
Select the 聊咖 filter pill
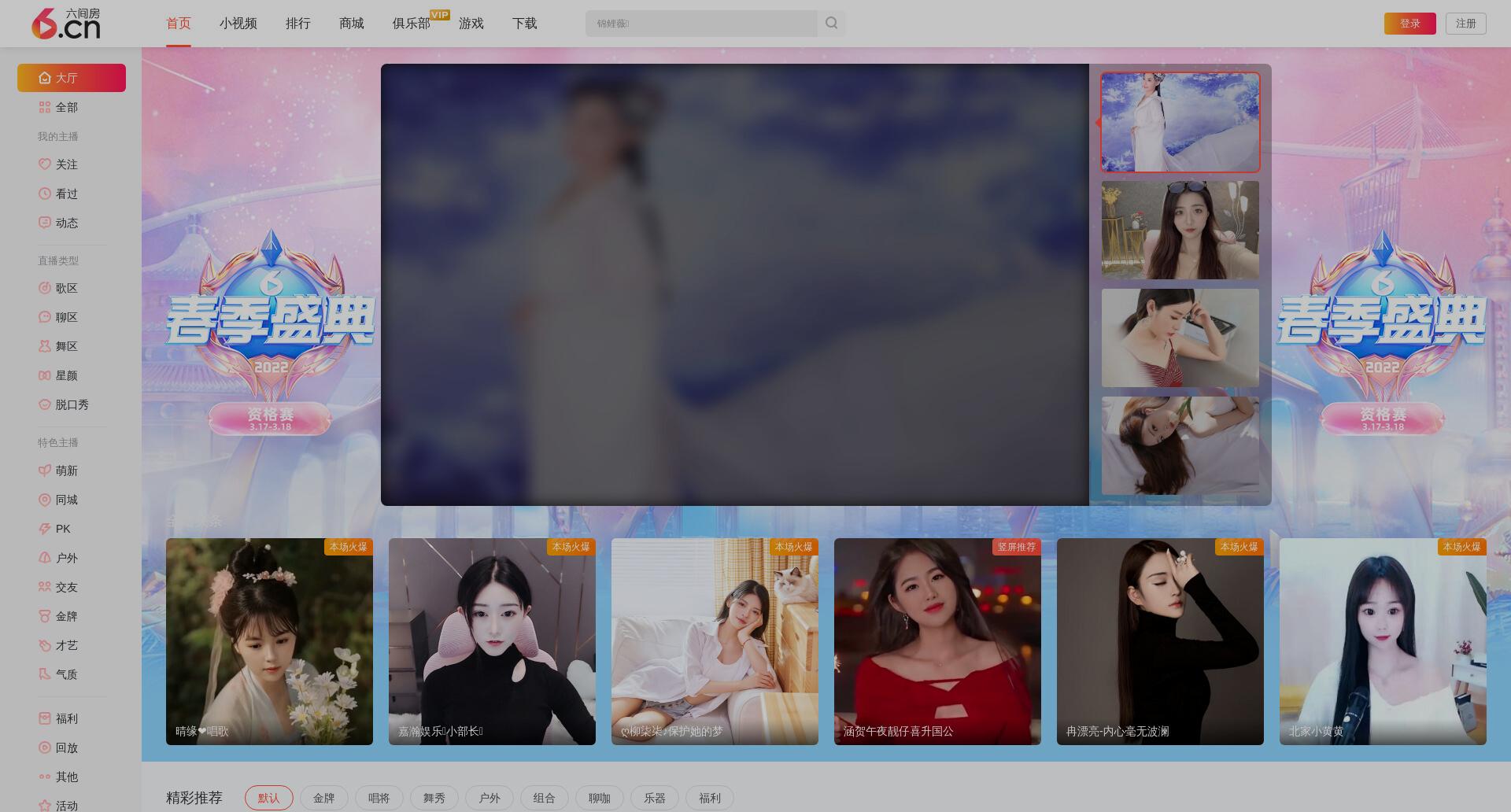[x=600, y=798]
